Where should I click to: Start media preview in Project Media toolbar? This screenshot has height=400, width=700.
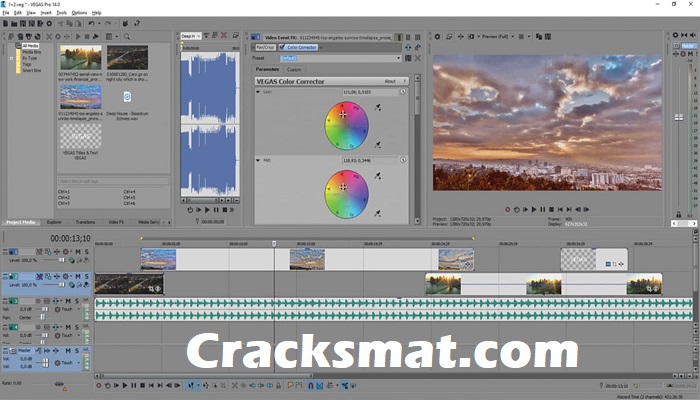tap(78, 37)
